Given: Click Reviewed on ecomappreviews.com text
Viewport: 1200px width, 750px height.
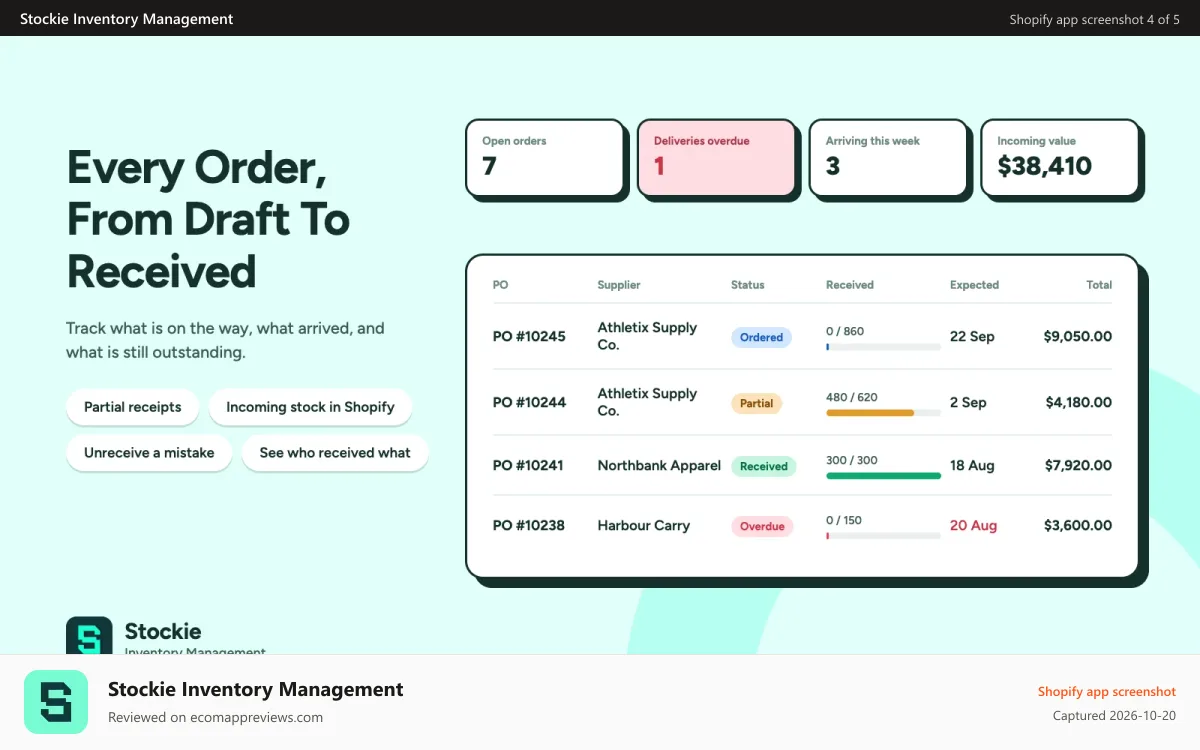Looking at the screenshot, I should (x=215, y=717).
